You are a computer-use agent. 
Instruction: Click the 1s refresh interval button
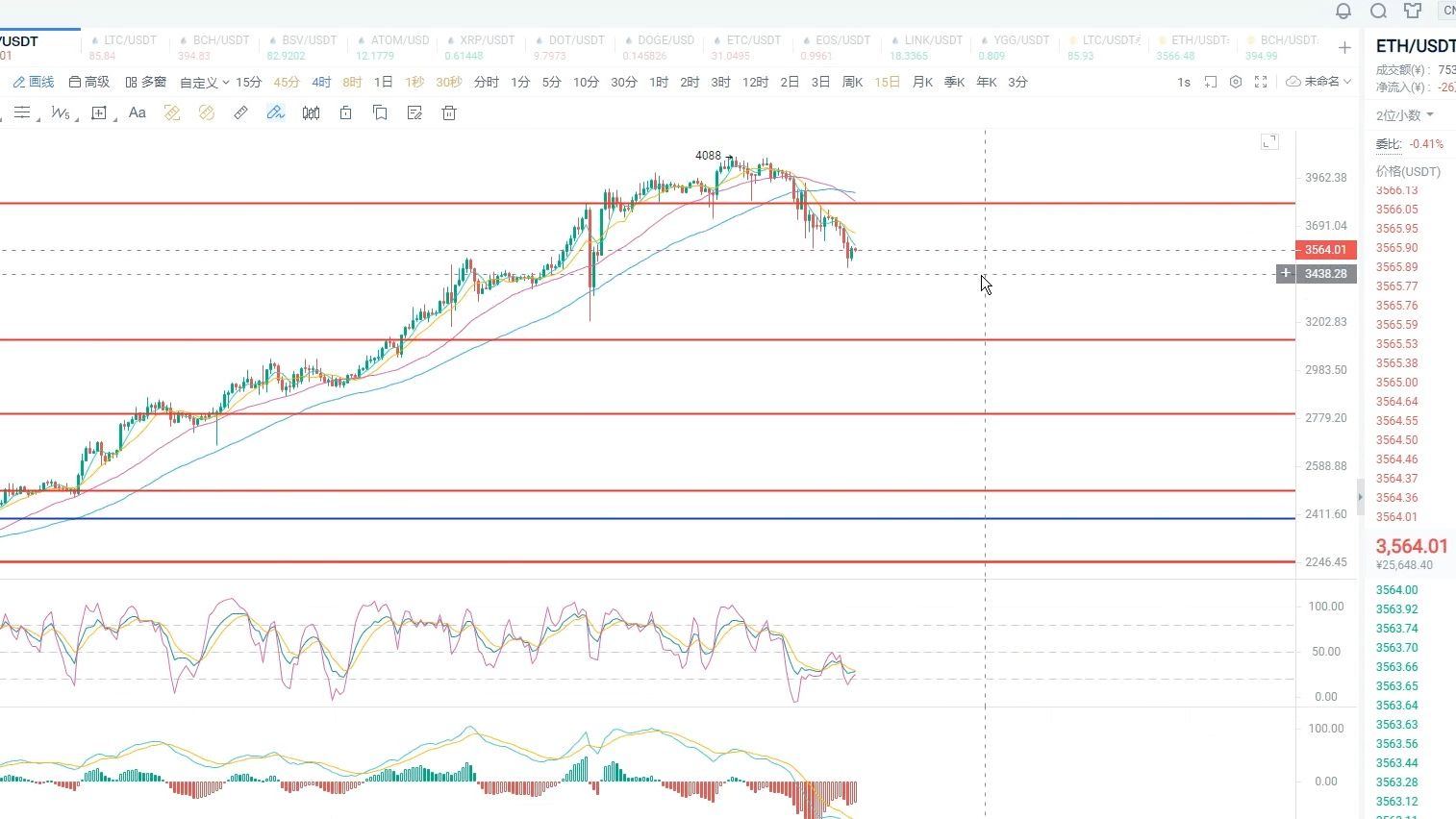click(x=1184, y=83)
